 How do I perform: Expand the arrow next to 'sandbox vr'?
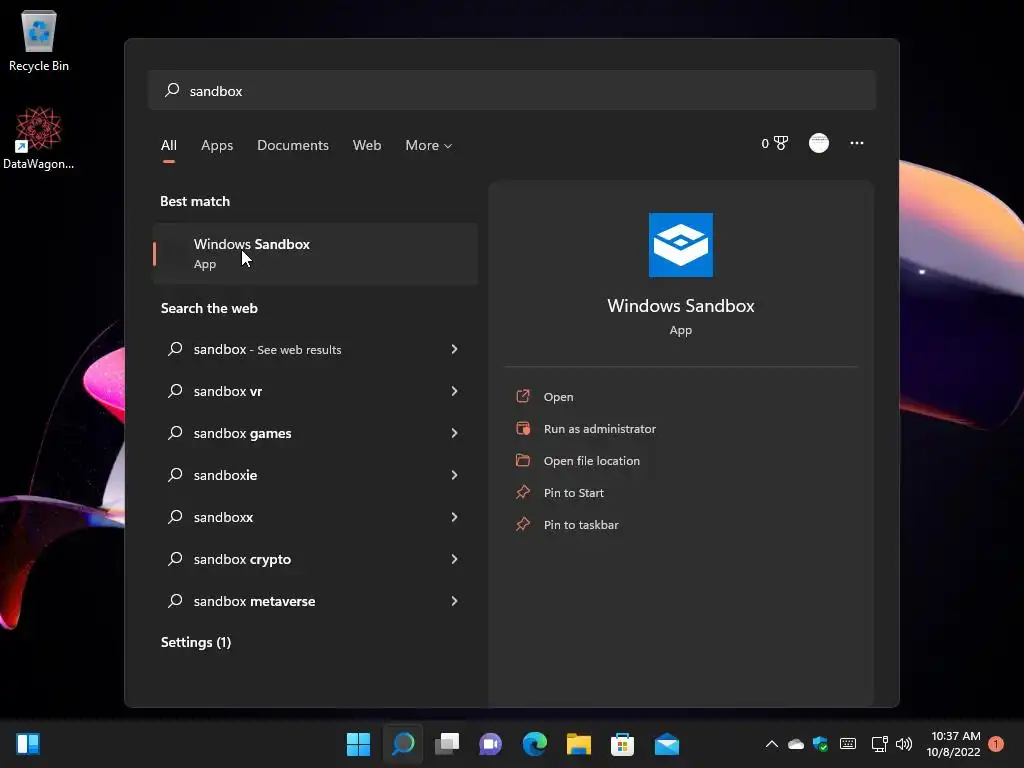(x=455, y=391)
